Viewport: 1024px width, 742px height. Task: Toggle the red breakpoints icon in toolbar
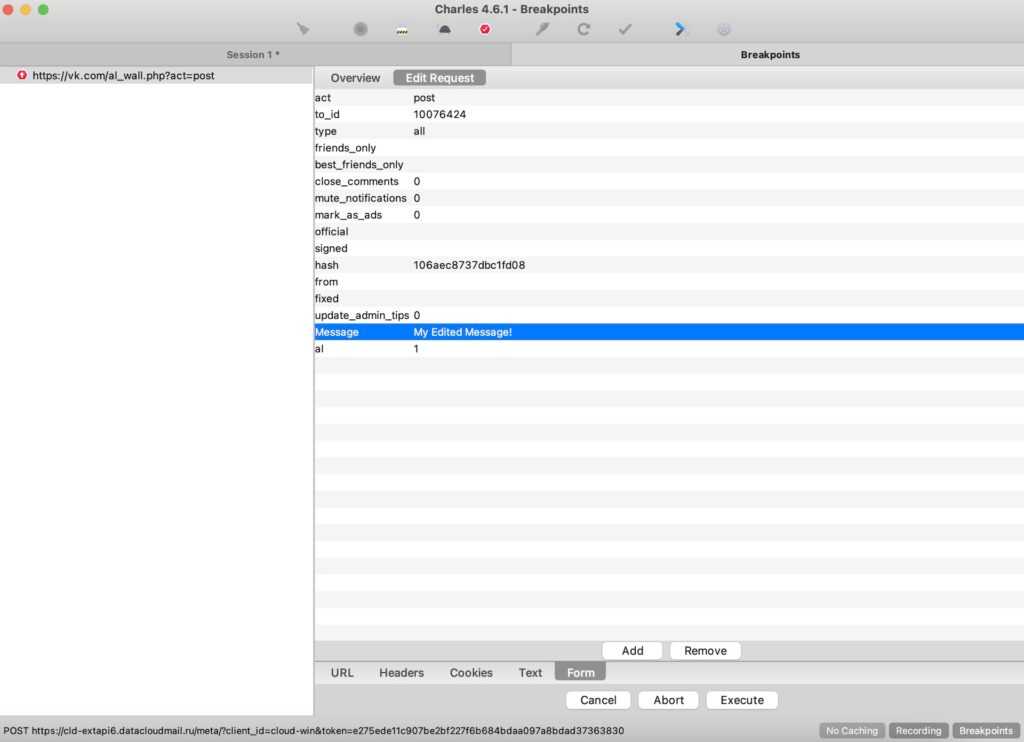(x=485, y=29)
